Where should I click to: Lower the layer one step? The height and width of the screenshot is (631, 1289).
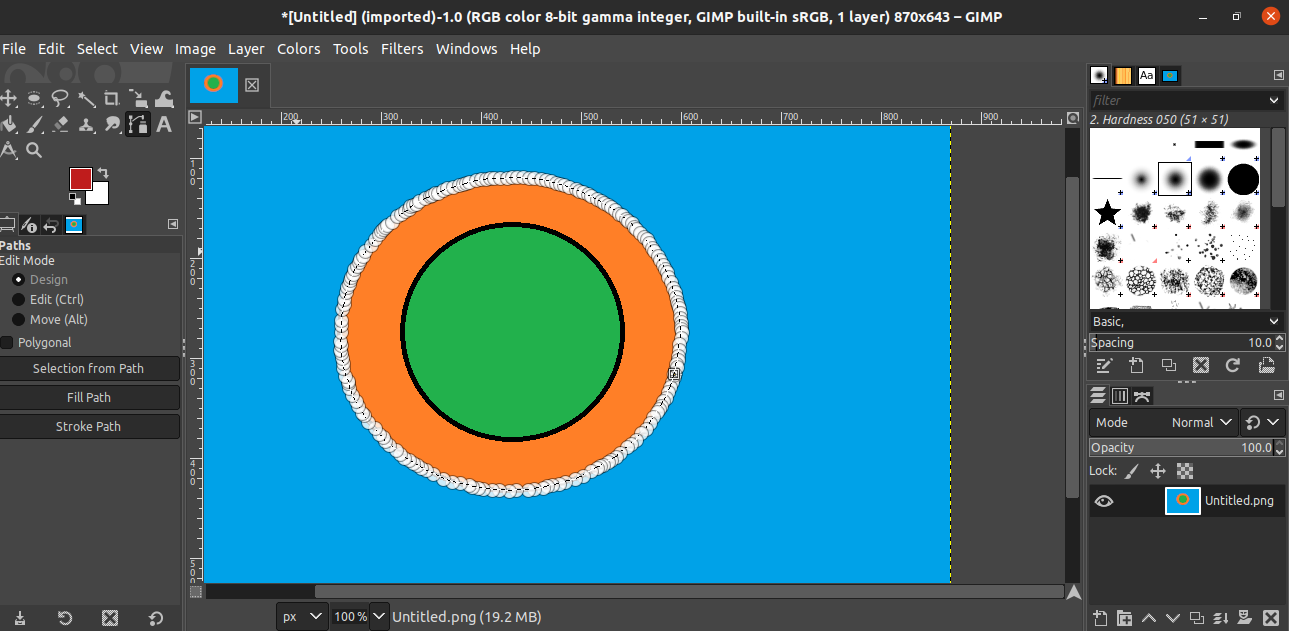click(x=1173, y=618)
